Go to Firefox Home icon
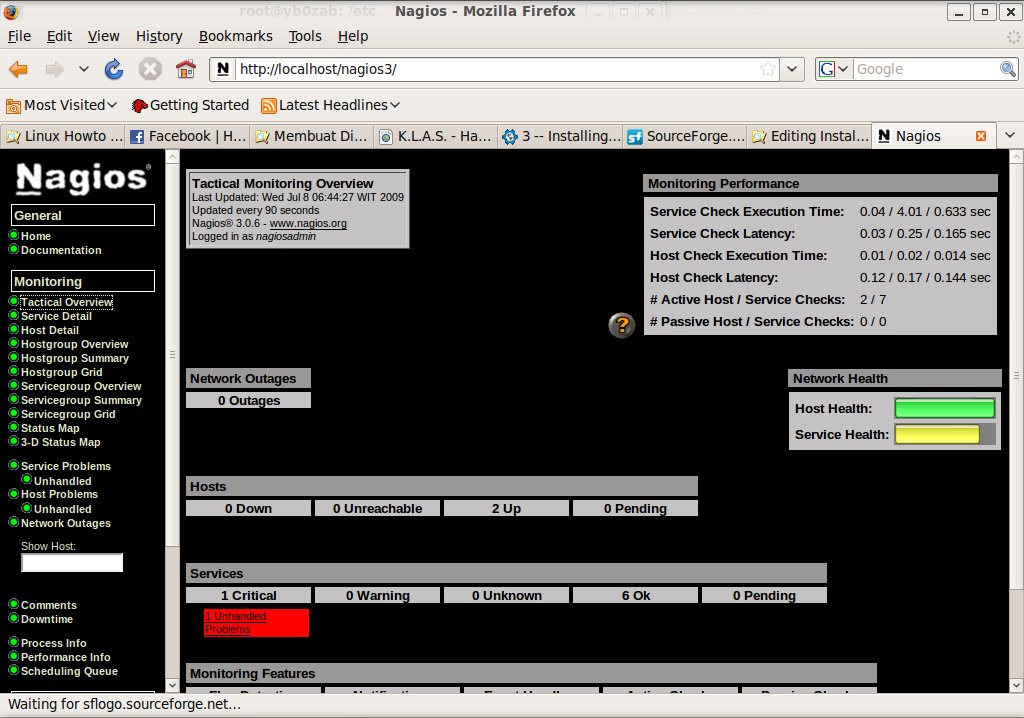The height and width of the screenshot is (718, 1024). click(x=185, y=69)
